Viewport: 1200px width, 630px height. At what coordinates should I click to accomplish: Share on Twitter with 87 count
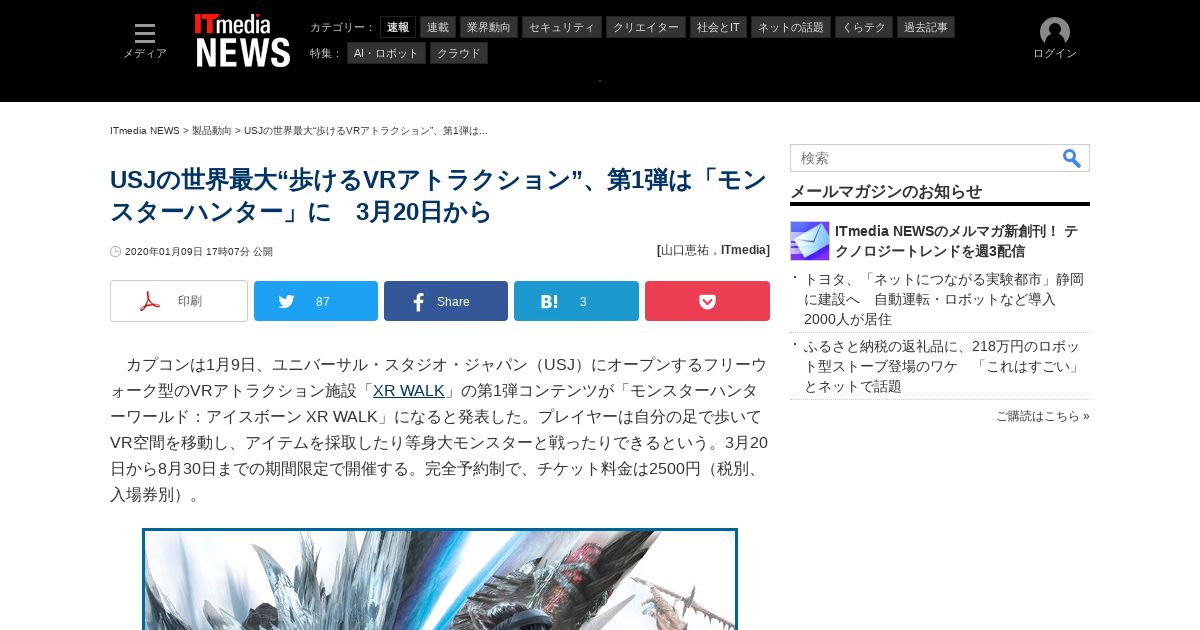[x=316, y=301]
